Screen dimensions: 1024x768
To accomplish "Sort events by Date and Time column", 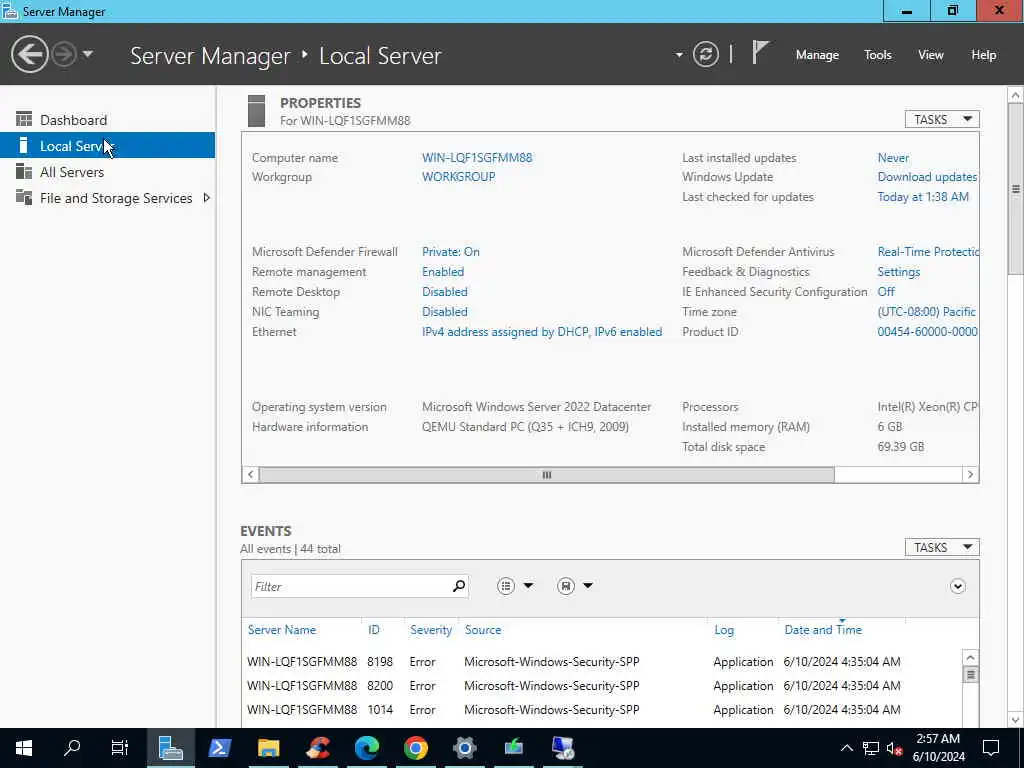I will pyautogui.click(x=823, y=630).
